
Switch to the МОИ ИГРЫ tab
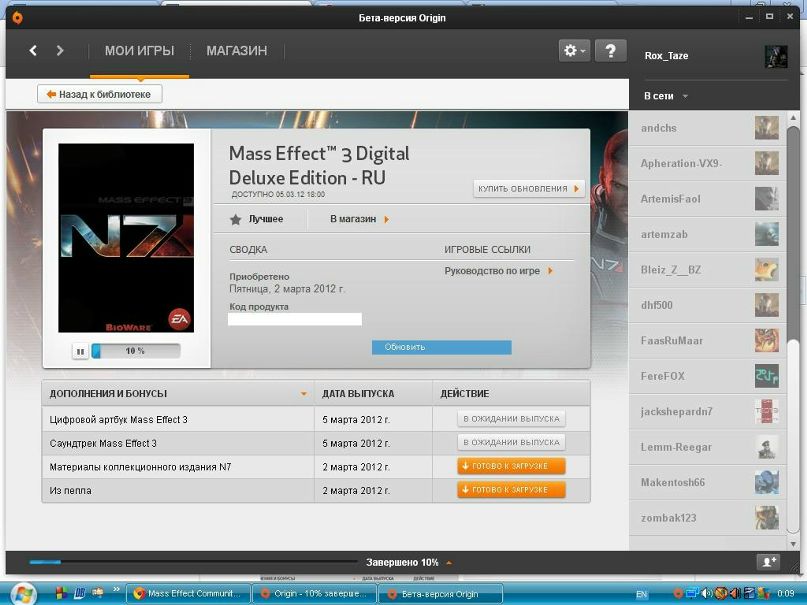point(139,50)
